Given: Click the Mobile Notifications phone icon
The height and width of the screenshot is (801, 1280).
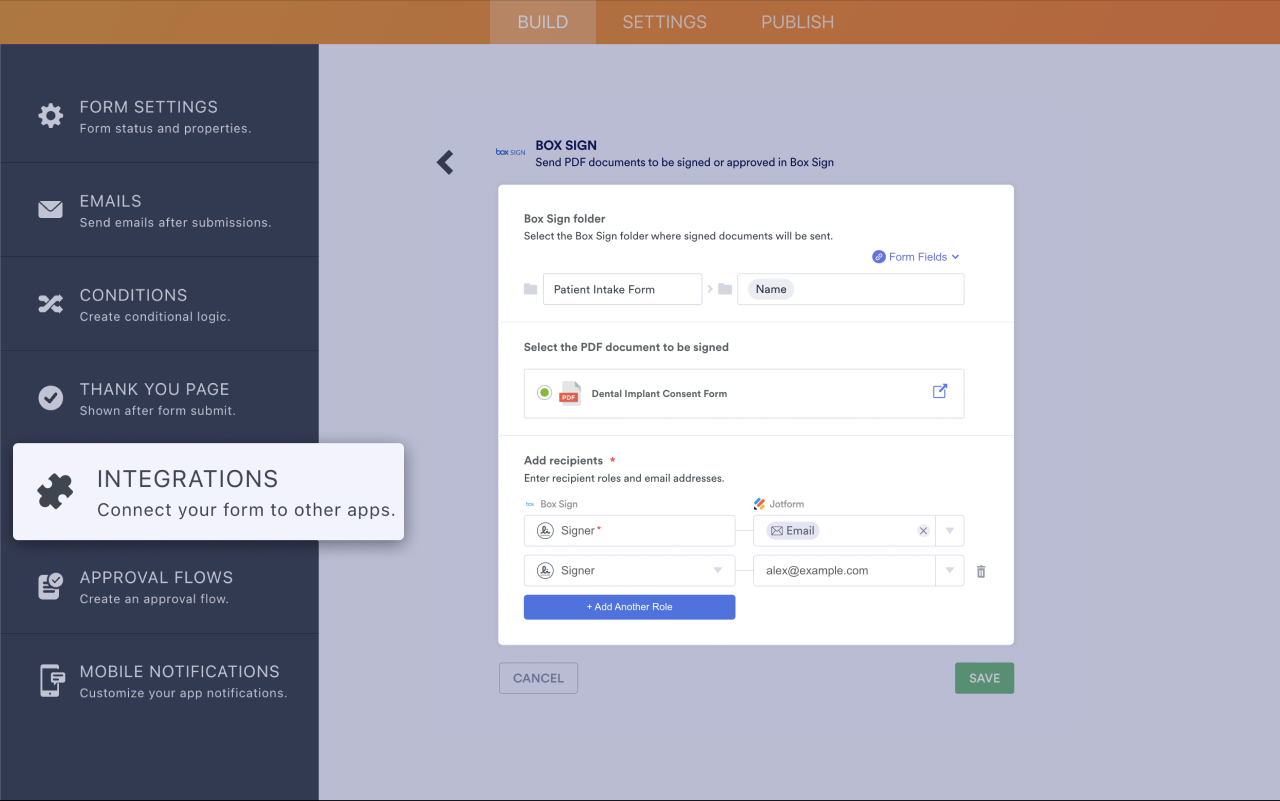Looking at the screenshot, I should [x=51, y=681].
